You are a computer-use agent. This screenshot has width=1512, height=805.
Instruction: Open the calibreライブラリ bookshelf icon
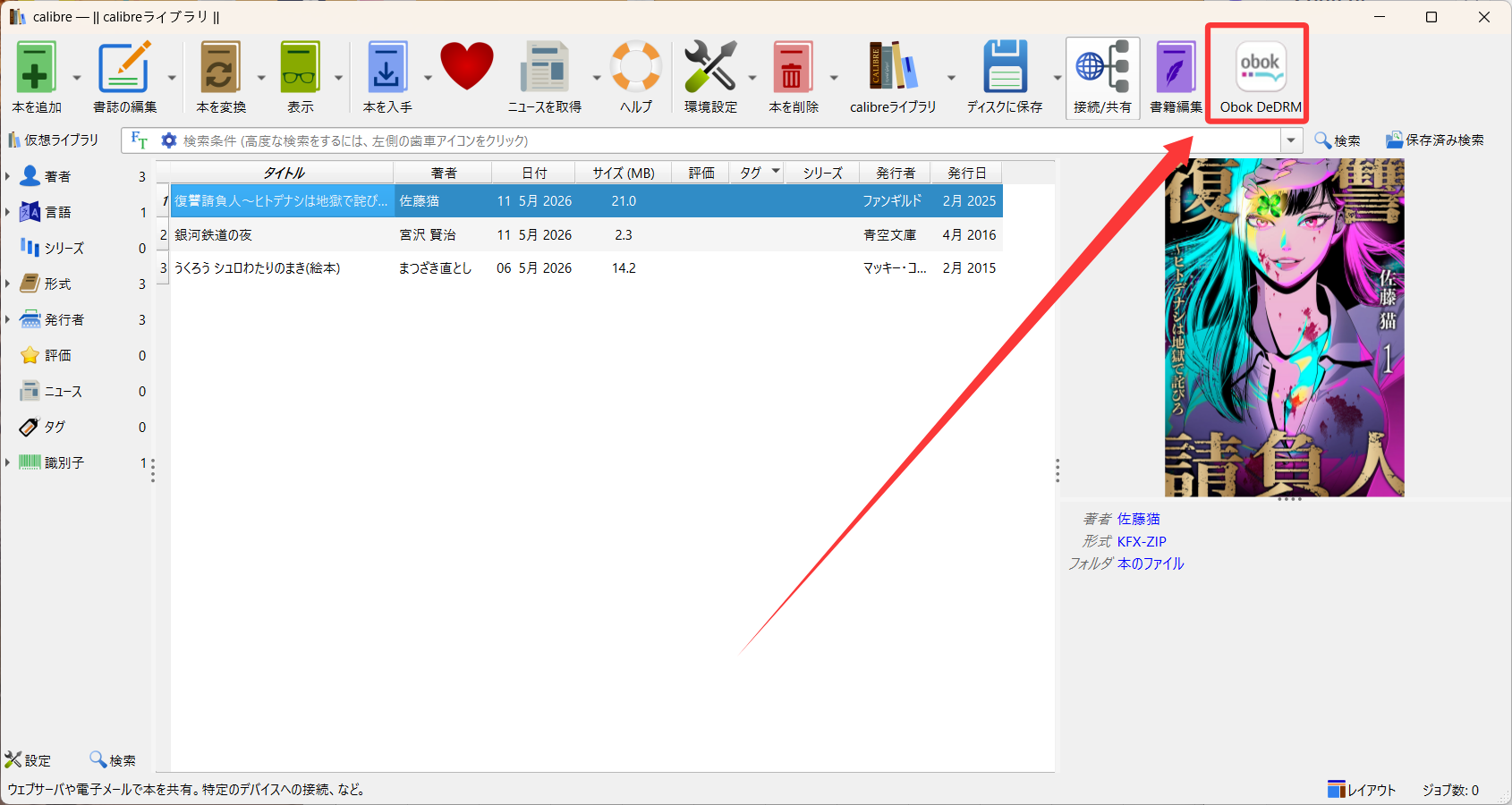(893, 67)
